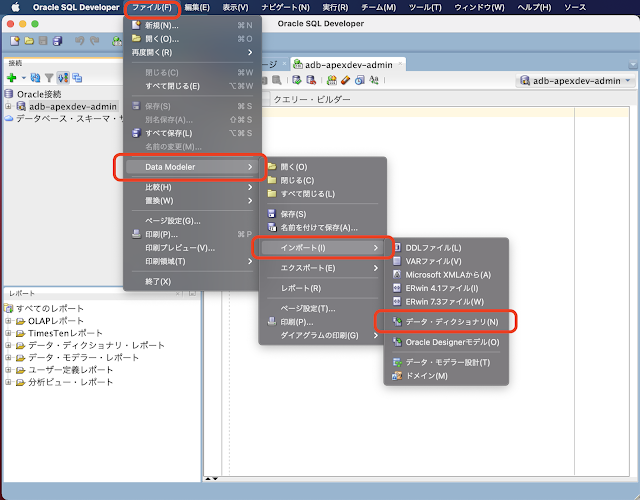Click the collapse-all windows icon in the connections panel

click(x=77, y=78)
